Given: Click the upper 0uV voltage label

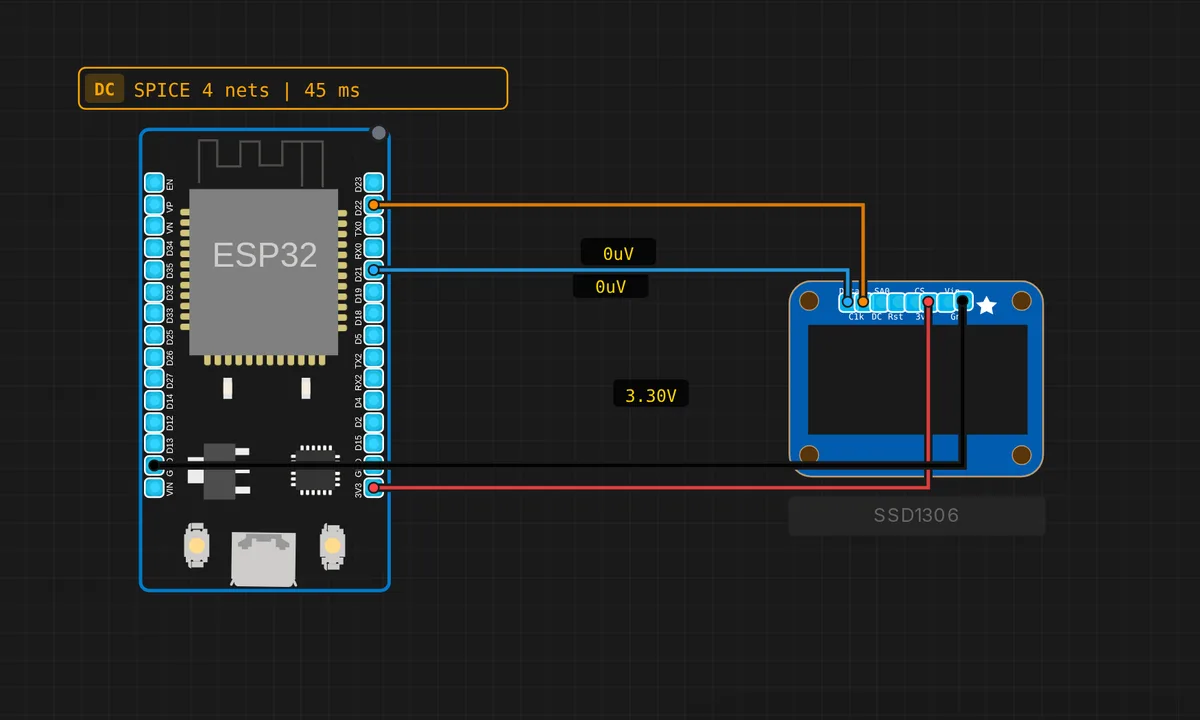Looking at the screenshot, I should pyautogui.click(x=618, y=253).
